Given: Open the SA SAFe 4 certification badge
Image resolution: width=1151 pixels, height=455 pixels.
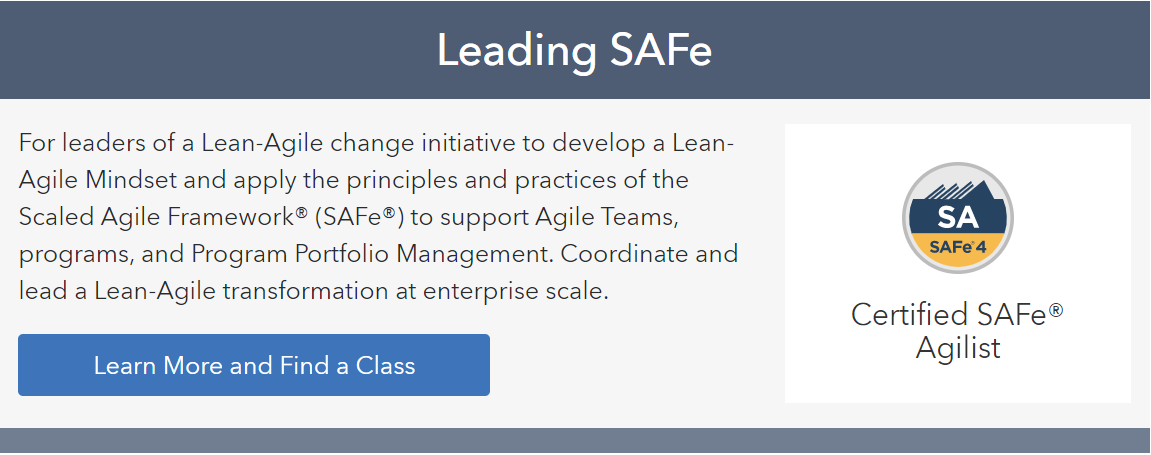Looking at the screenshot, I should tap(957, 219).
